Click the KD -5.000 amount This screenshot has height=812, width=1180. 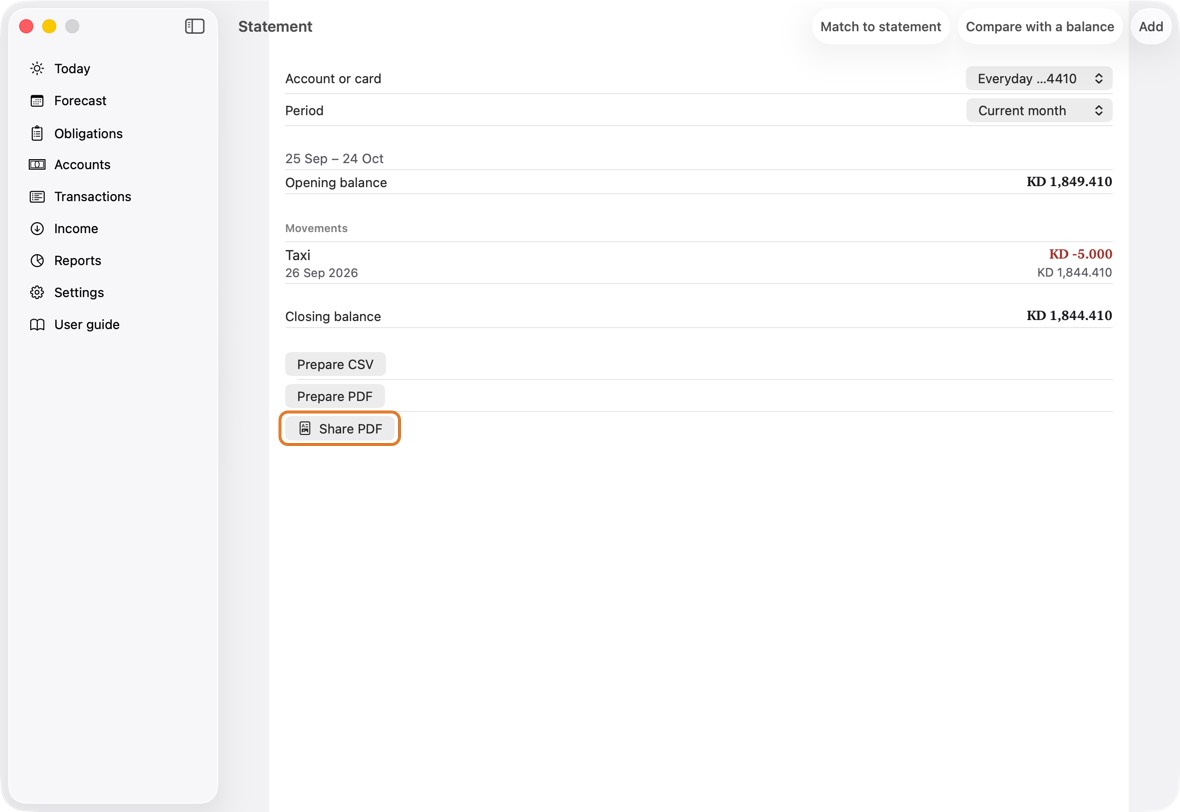(1080, 254)
